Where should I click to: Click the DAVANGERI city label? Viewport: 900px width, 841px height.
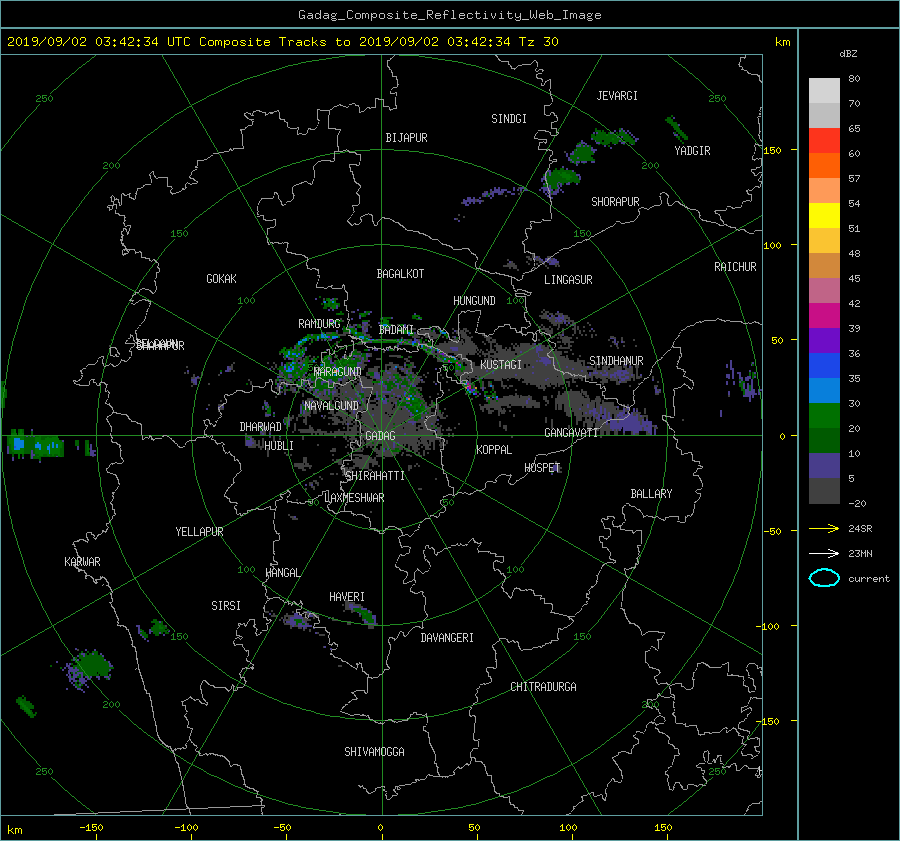coord(447,638)
